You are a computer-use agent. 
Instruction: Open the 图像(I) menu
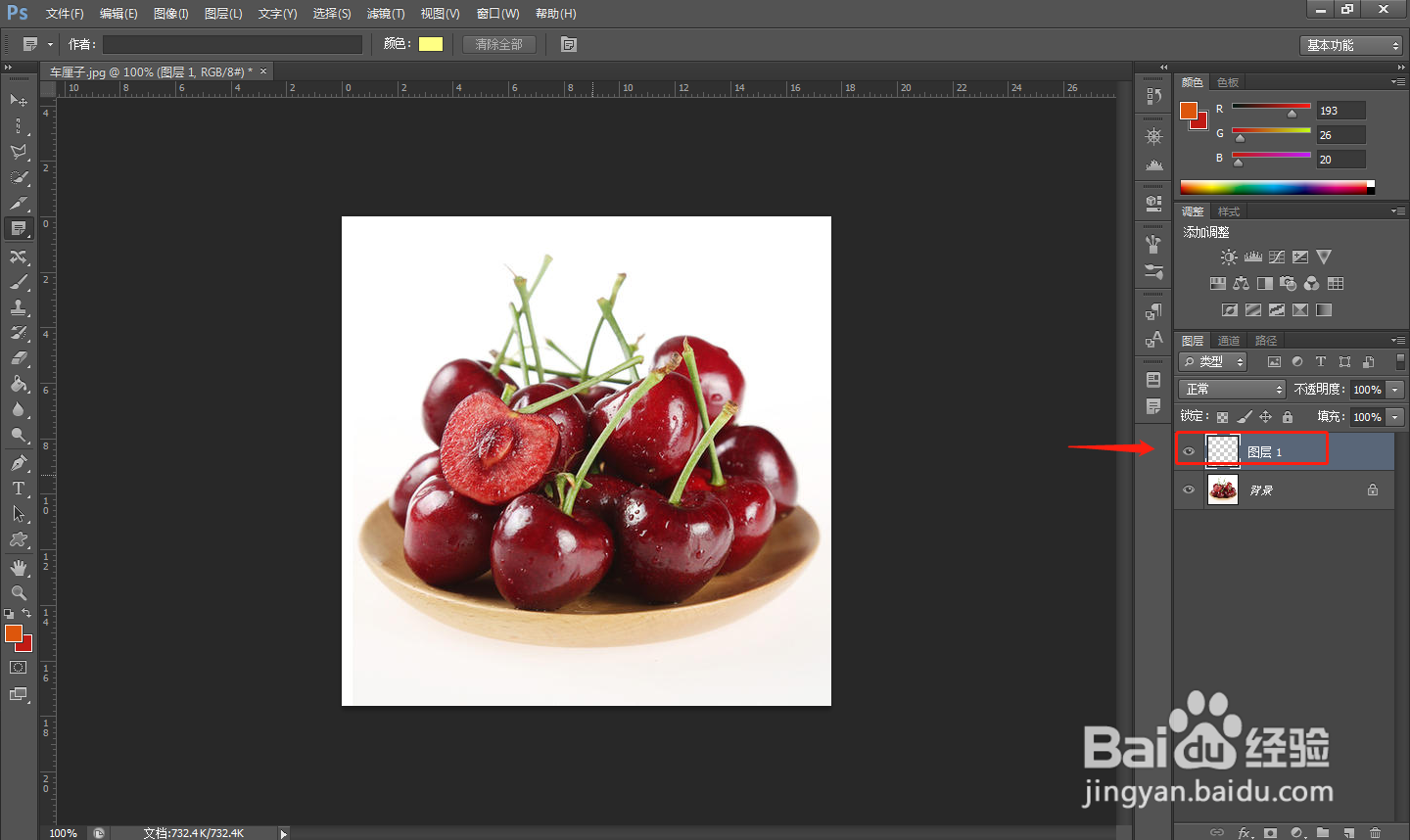[x=171, y=14]
